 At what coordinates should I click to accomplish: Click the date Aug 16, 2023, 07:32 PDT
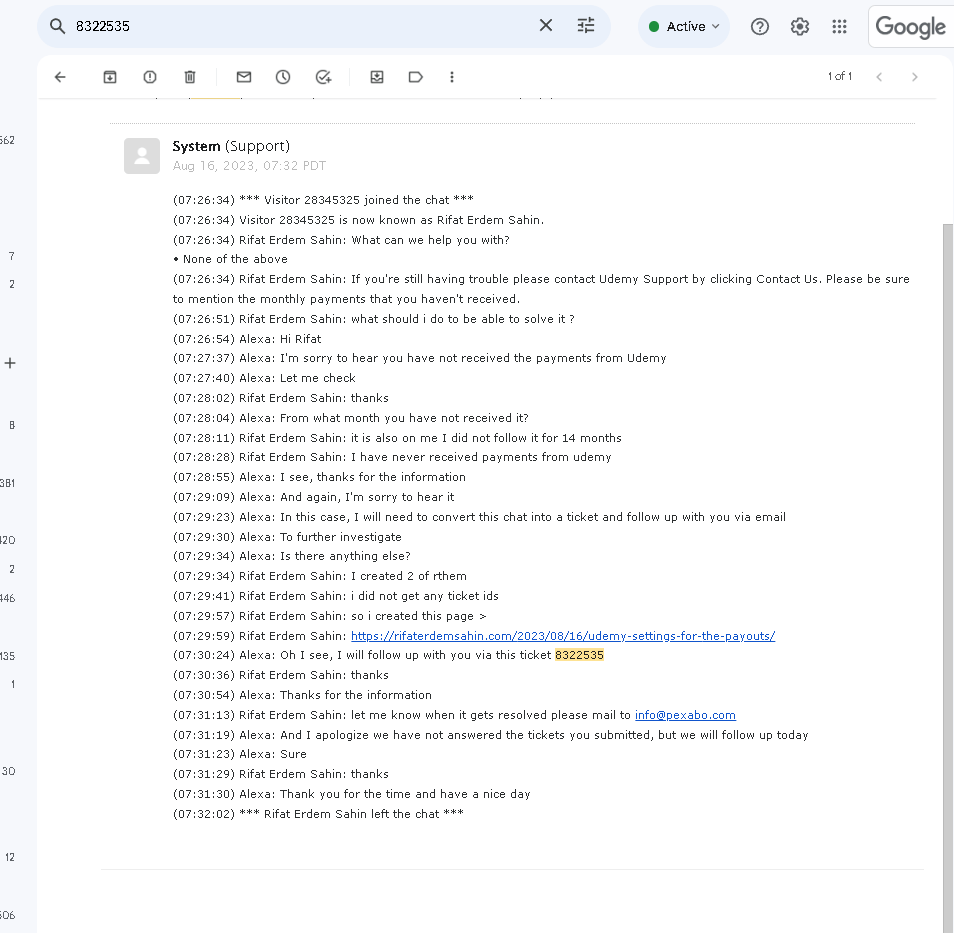(249, 166)
